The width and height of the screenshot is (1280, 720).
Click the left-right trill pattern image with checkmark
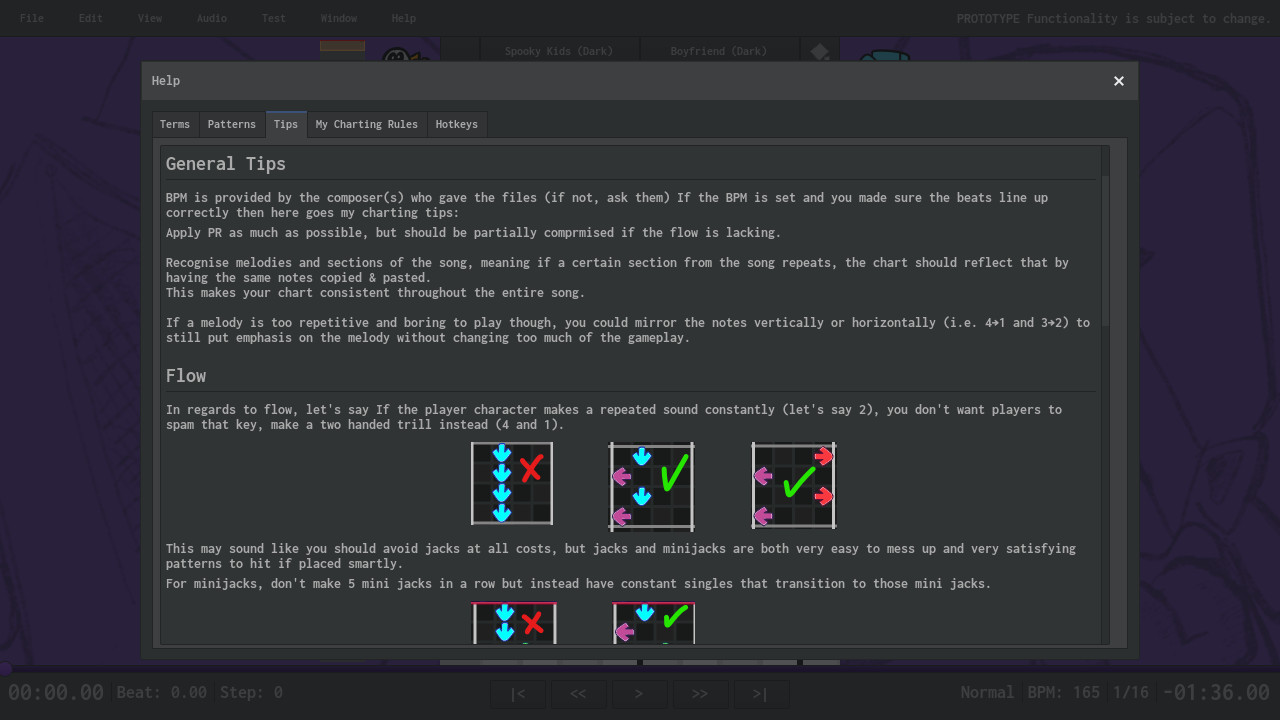tap(794, 486)
